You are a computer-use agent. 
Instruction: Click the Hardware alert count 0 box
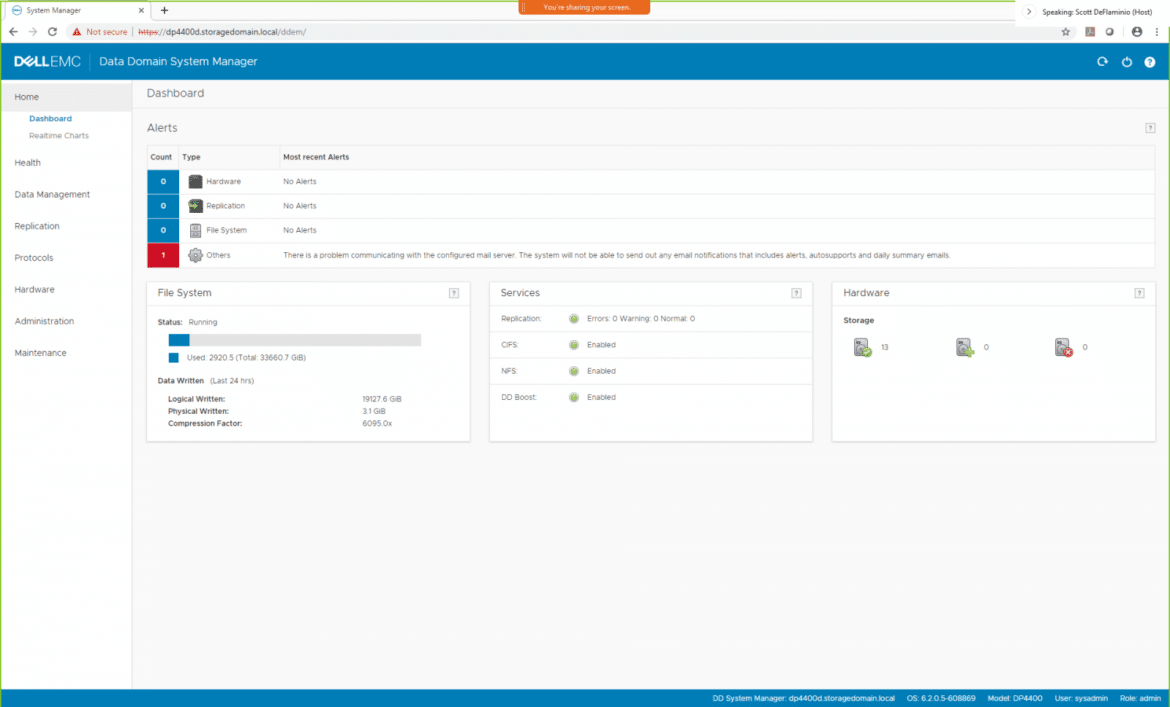pos(163,181)
